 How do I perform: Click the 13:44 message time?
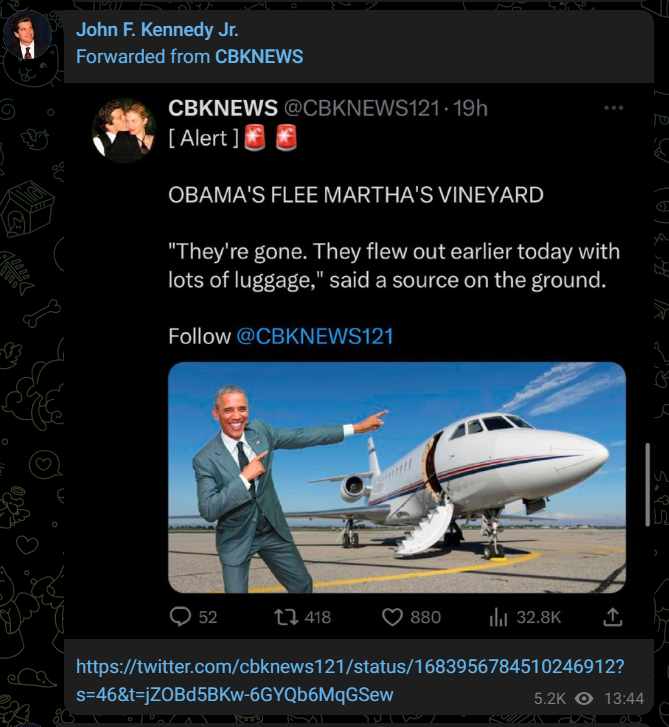tap(624, 698)
